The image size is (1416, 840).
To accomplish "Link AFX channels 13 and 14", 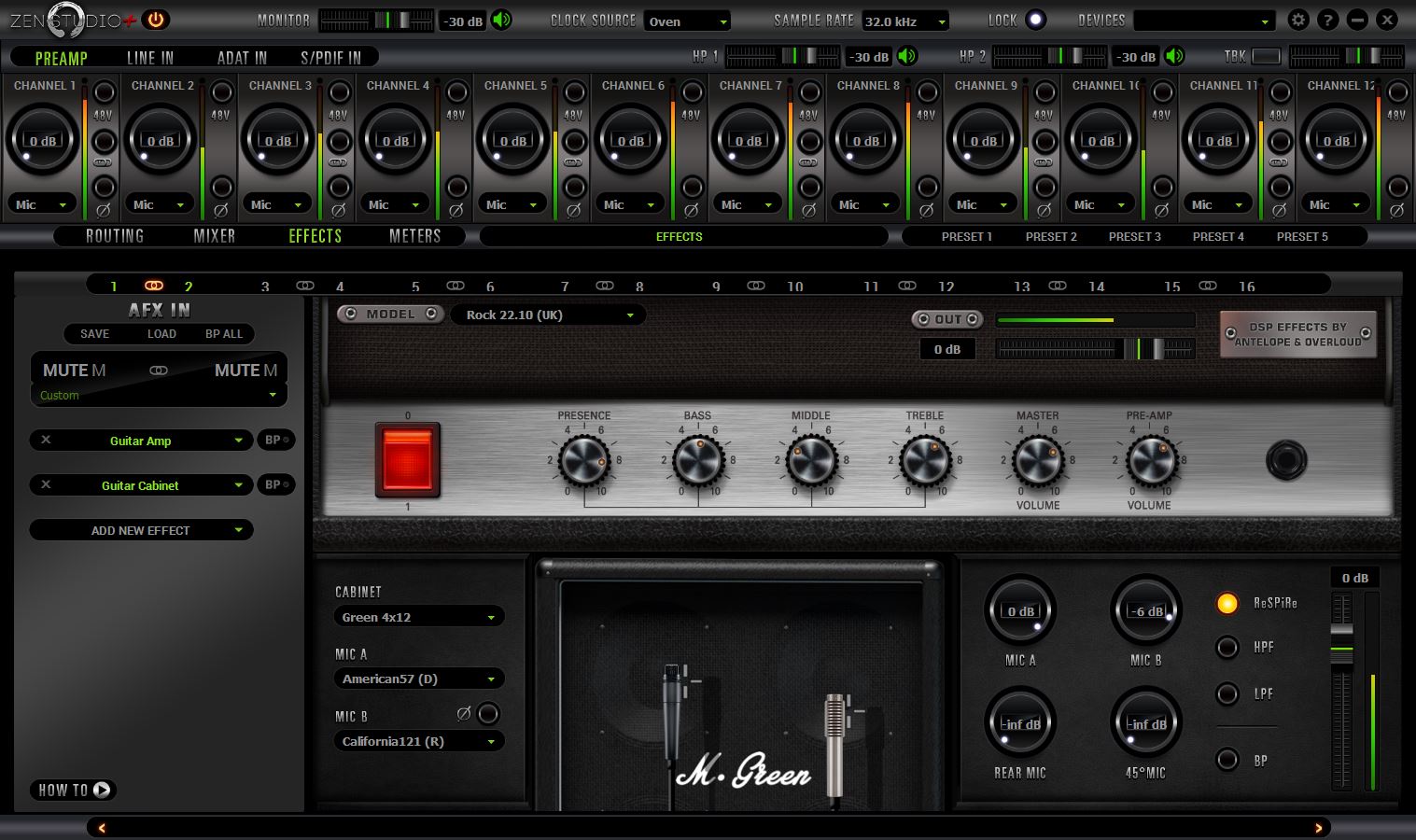I will coord(1058,286).
